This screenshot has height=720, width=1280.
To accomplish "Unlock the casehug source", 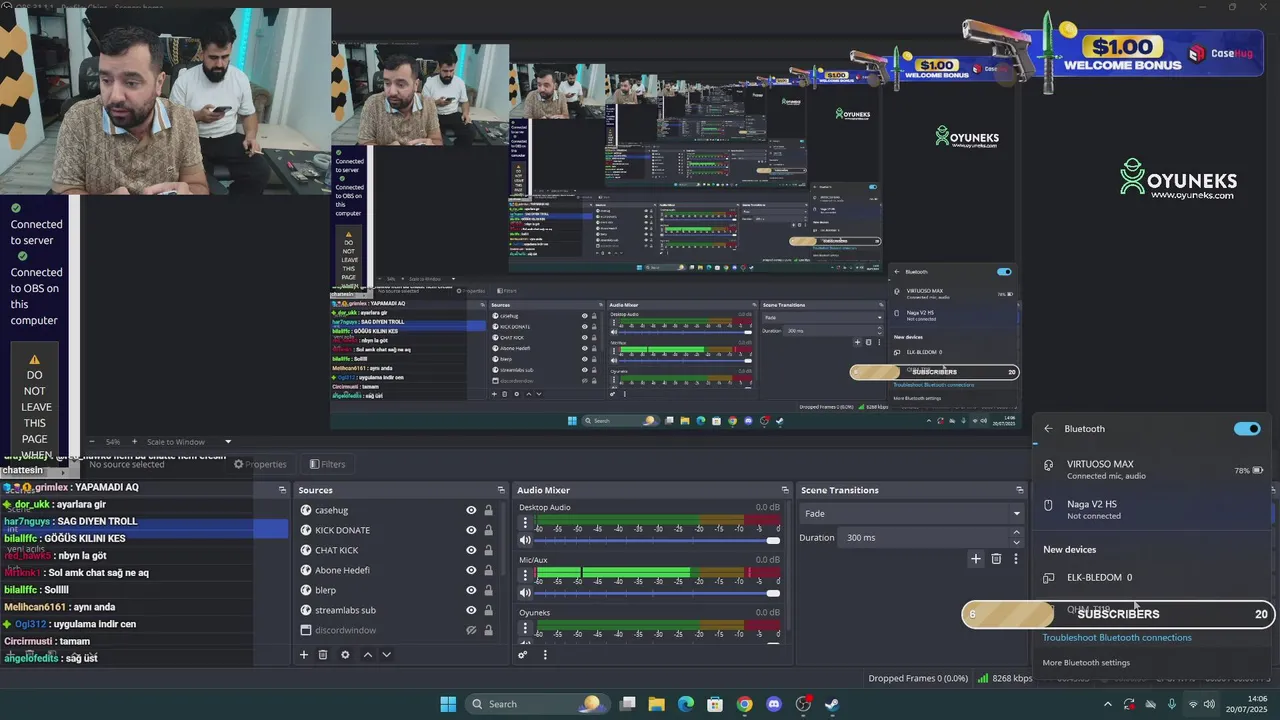I will pyautogui.click(x=488, y=510).
